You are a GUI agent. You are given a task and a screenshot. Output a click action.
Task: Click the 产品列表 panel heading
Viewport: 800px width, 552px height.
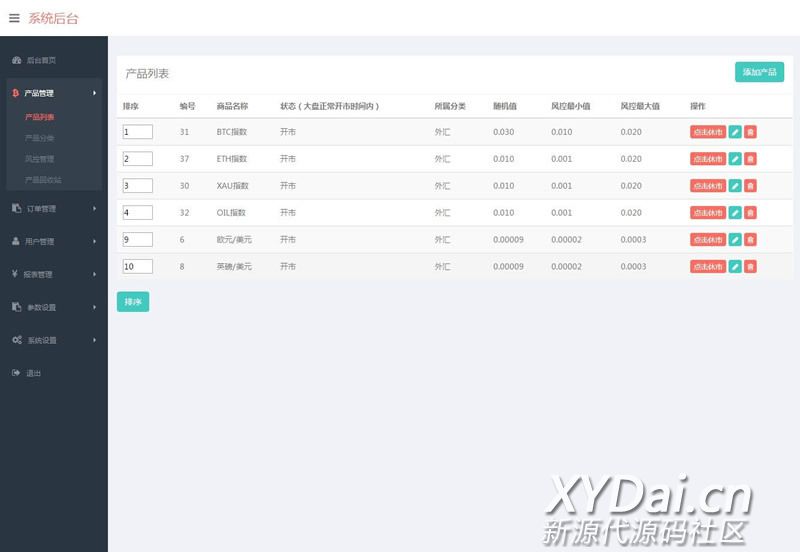click(147, 73)
